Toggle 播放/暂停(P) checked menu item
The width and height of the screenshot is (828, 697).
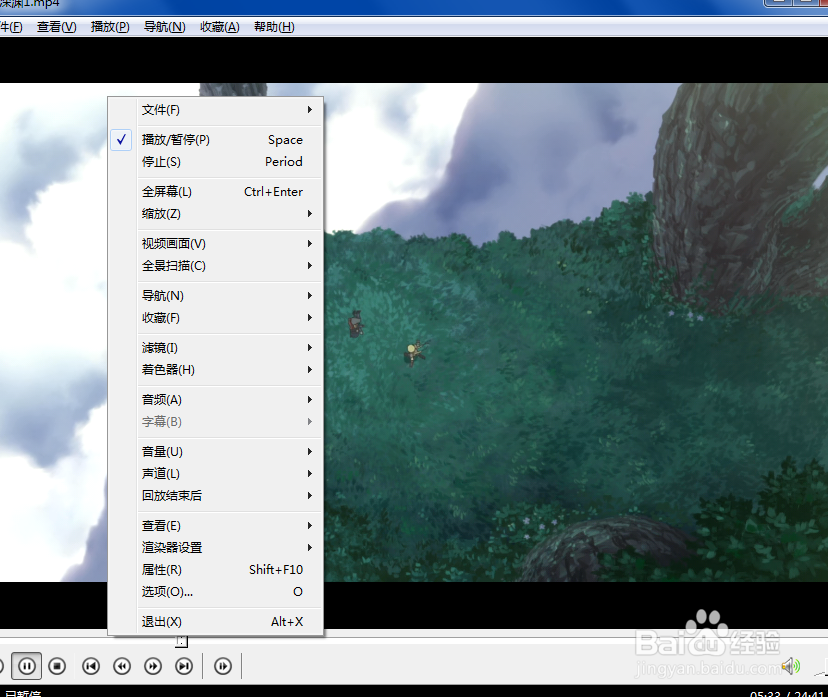point(215,140)
